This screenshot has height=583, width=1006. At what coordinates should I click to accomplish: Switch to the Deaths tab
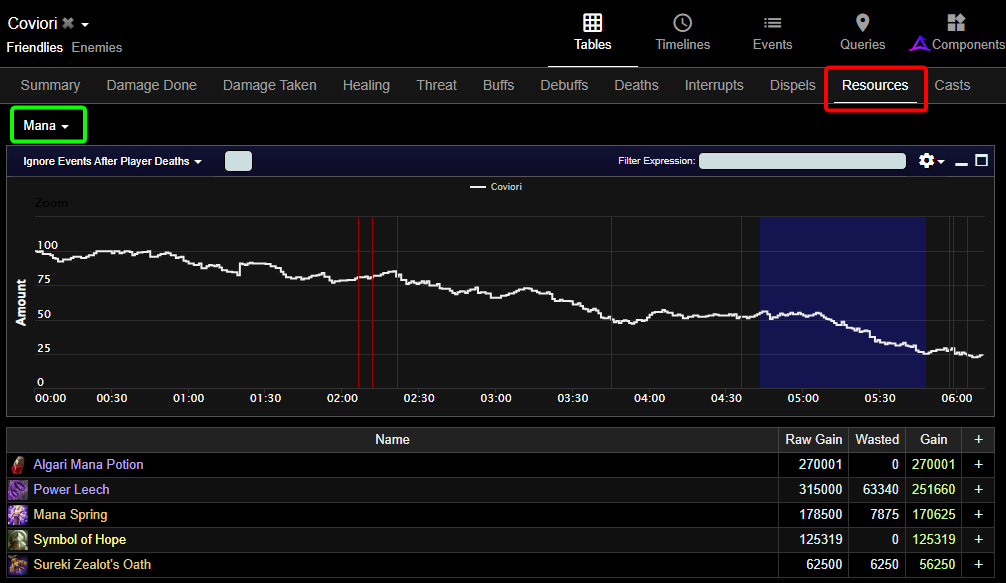pyautogui.click(x=636, y=85)
